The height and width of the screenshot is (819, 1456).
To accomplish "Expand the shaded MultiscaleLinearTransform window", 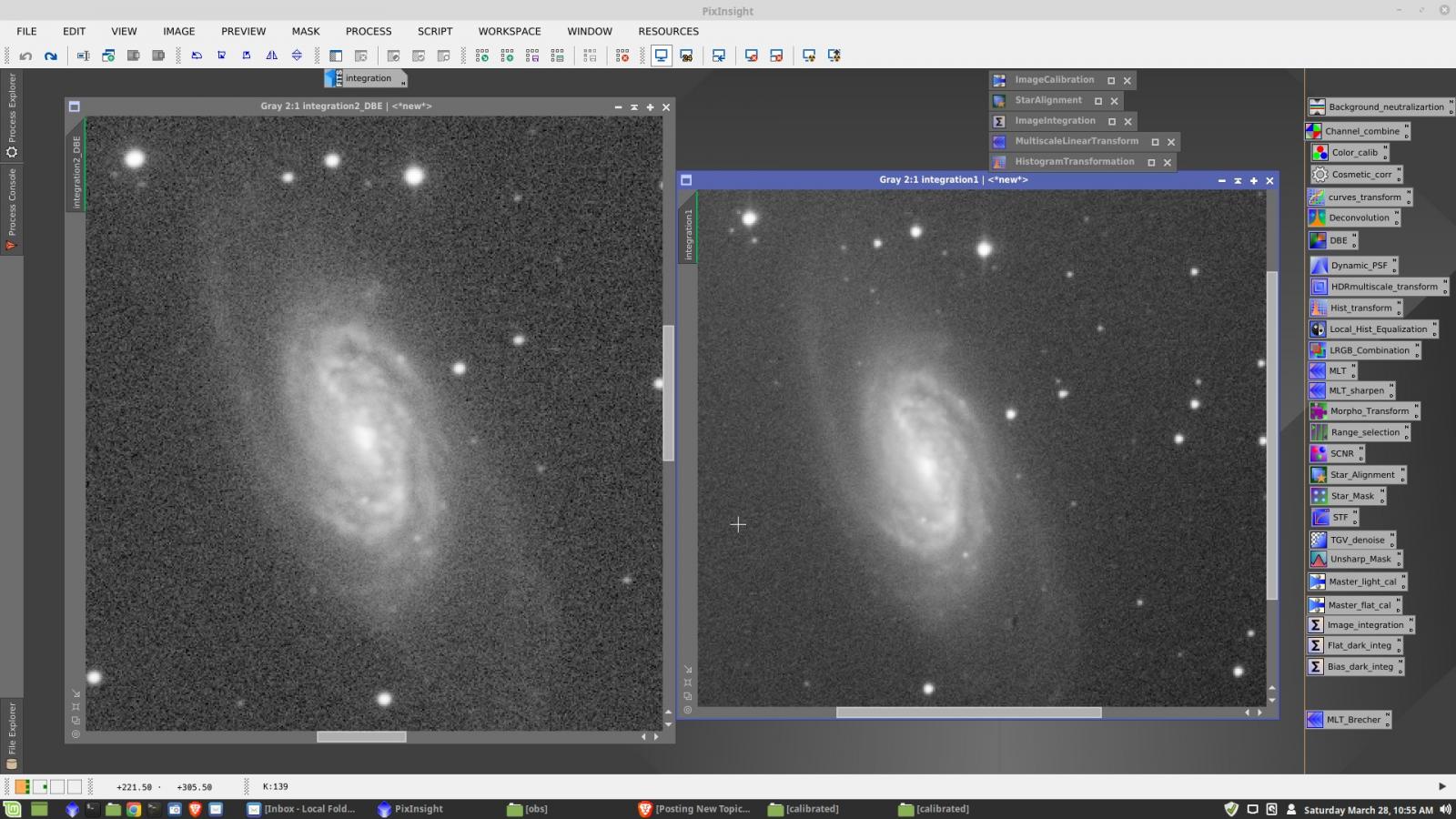I will (x=1155, y=142).
